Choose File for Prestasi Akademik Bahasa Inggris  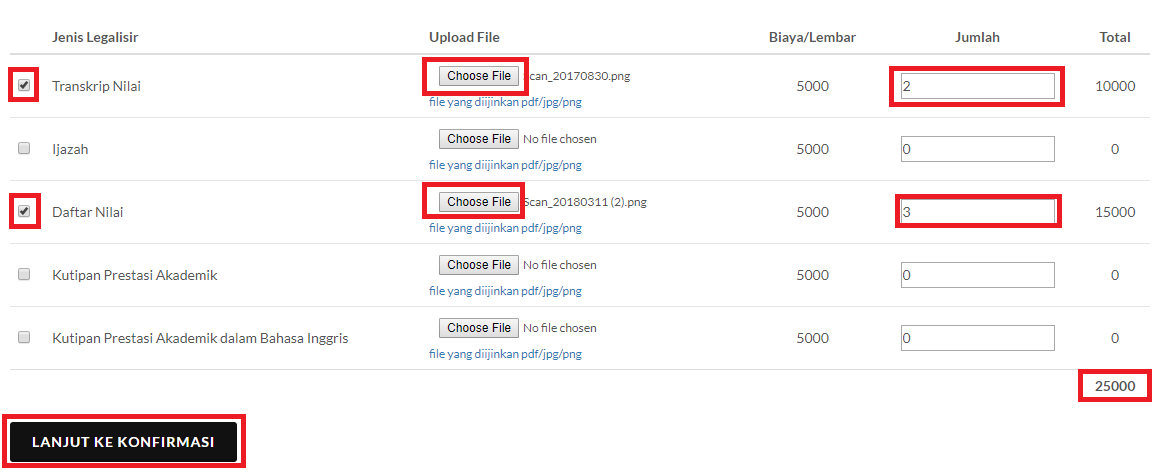pyautogui.click(x=479, y=328)
